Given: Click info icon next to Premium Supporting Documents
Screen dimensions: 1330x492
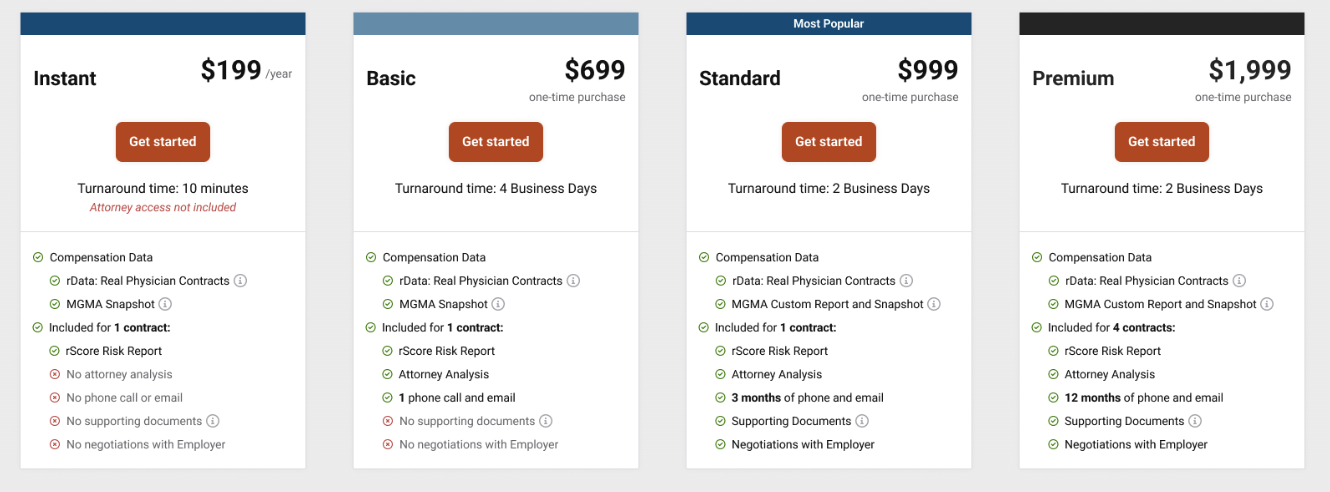Looking at the screenshot, I should [1196, 421].
